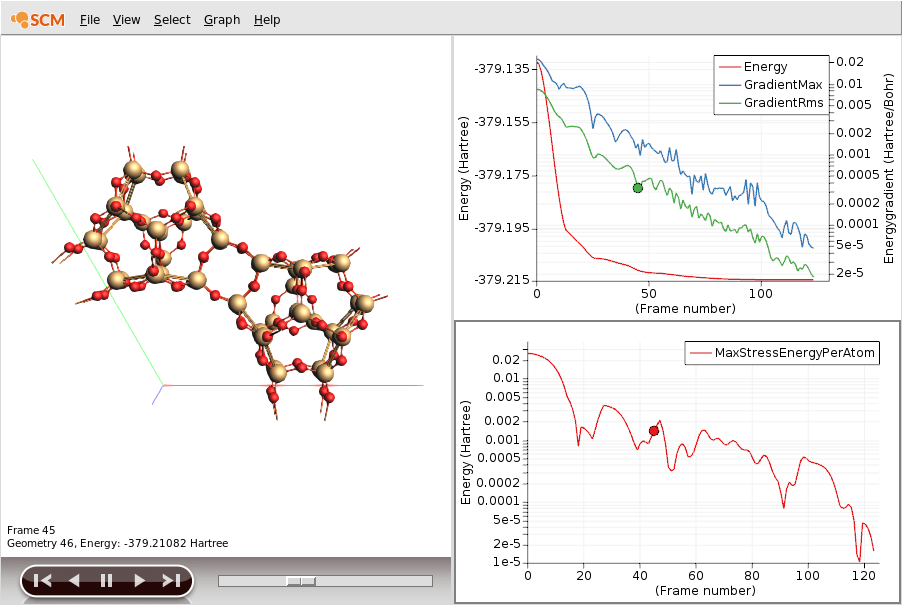Jump to last frame button
The height and width of the screenshot is (605, 902).
[x=171, y=581]
